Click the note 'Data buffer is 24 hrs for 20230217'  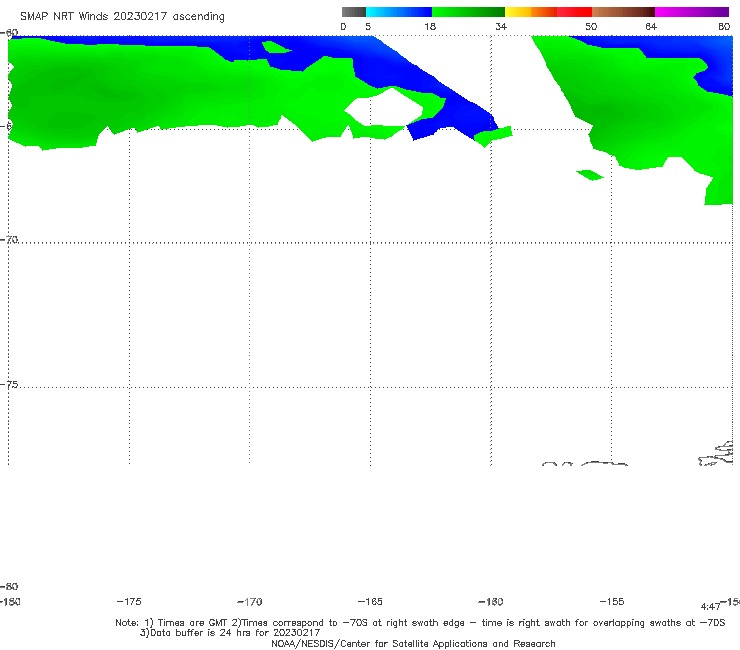[x=235, y=633]
